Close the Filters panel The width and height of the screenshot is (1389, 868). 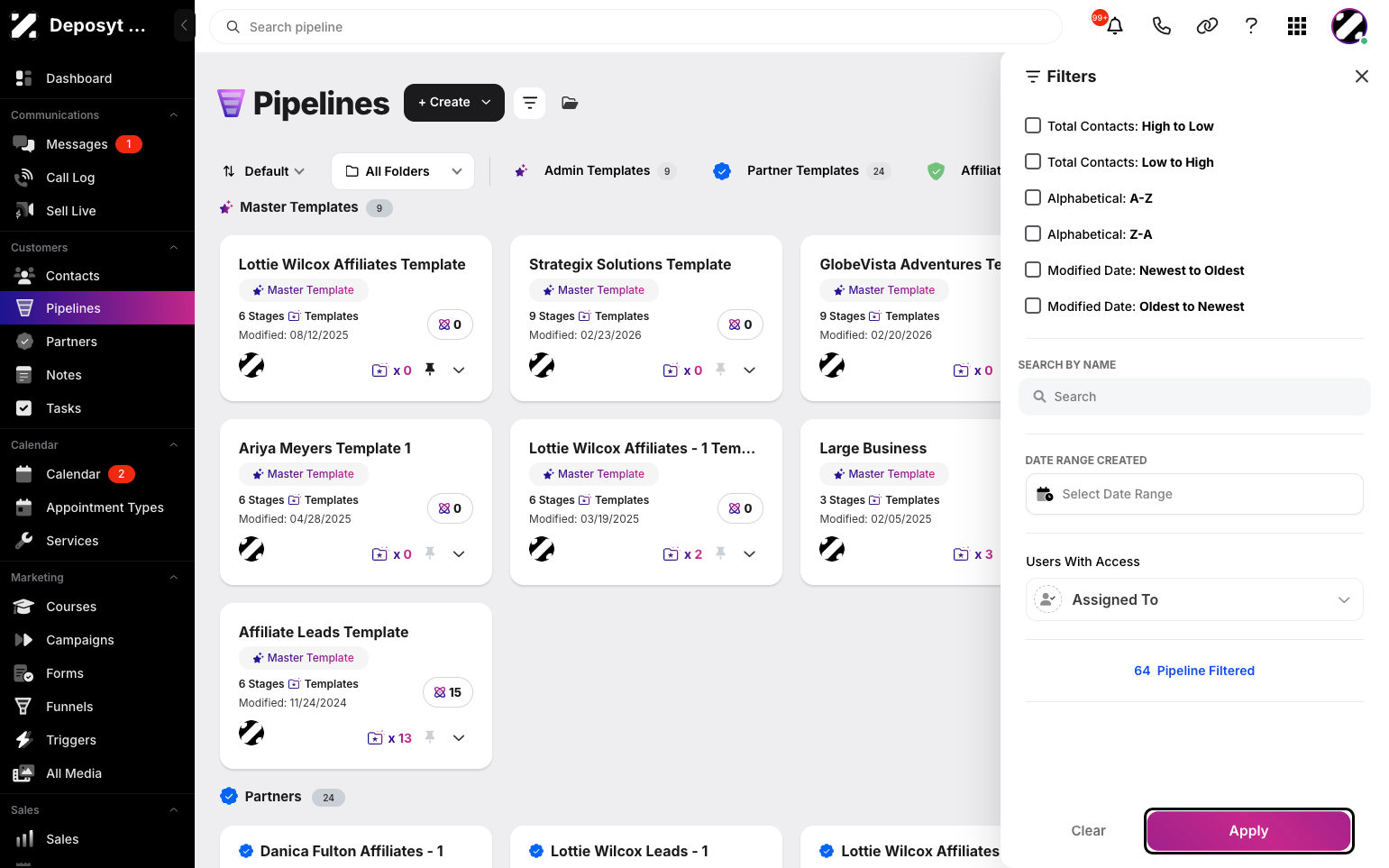click(1362, 77)
